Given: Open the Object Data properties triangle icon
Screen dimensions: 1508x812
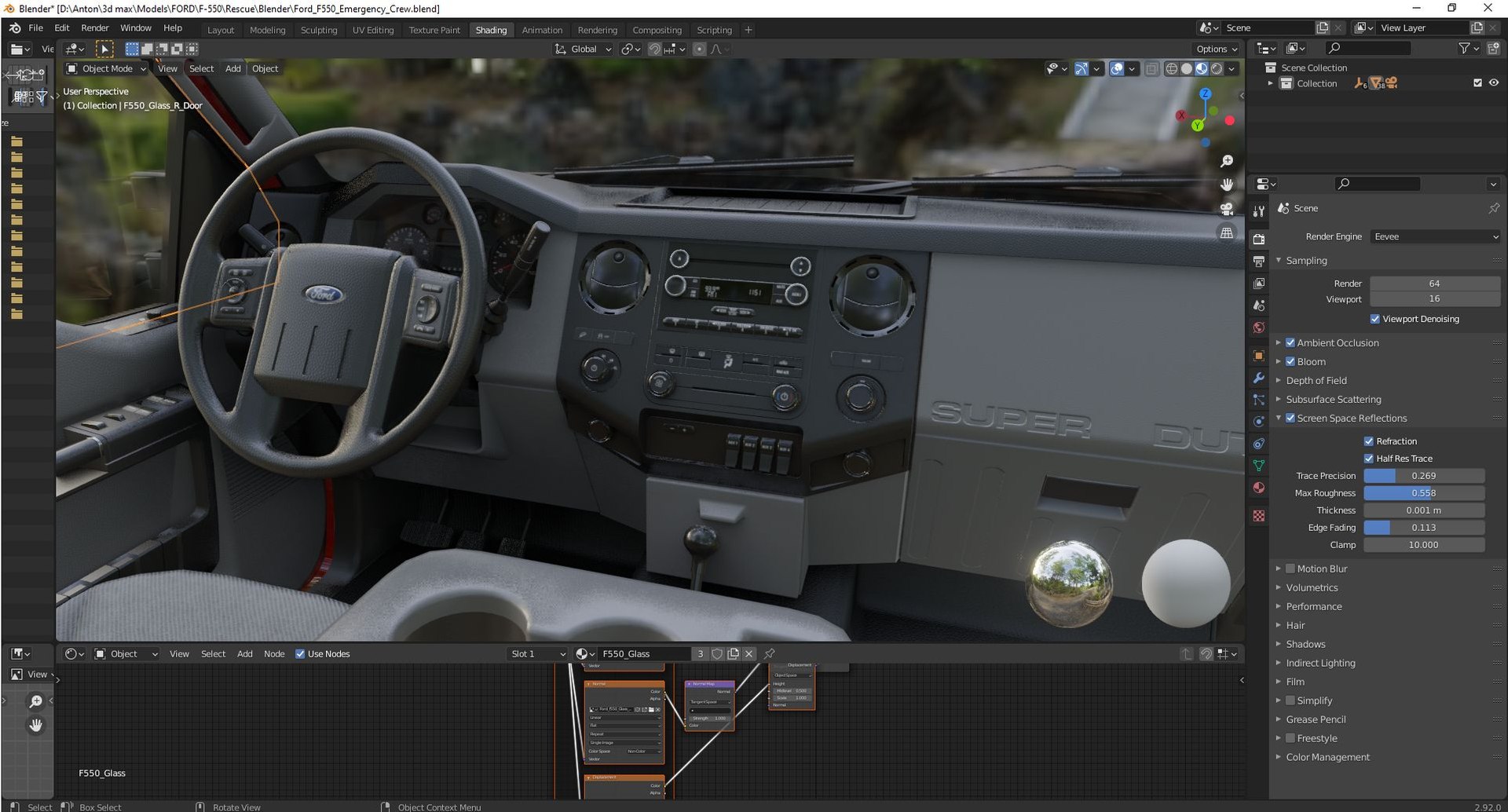Looking at the screenshot, I should pyautogui.click(x=1259, y=466).
